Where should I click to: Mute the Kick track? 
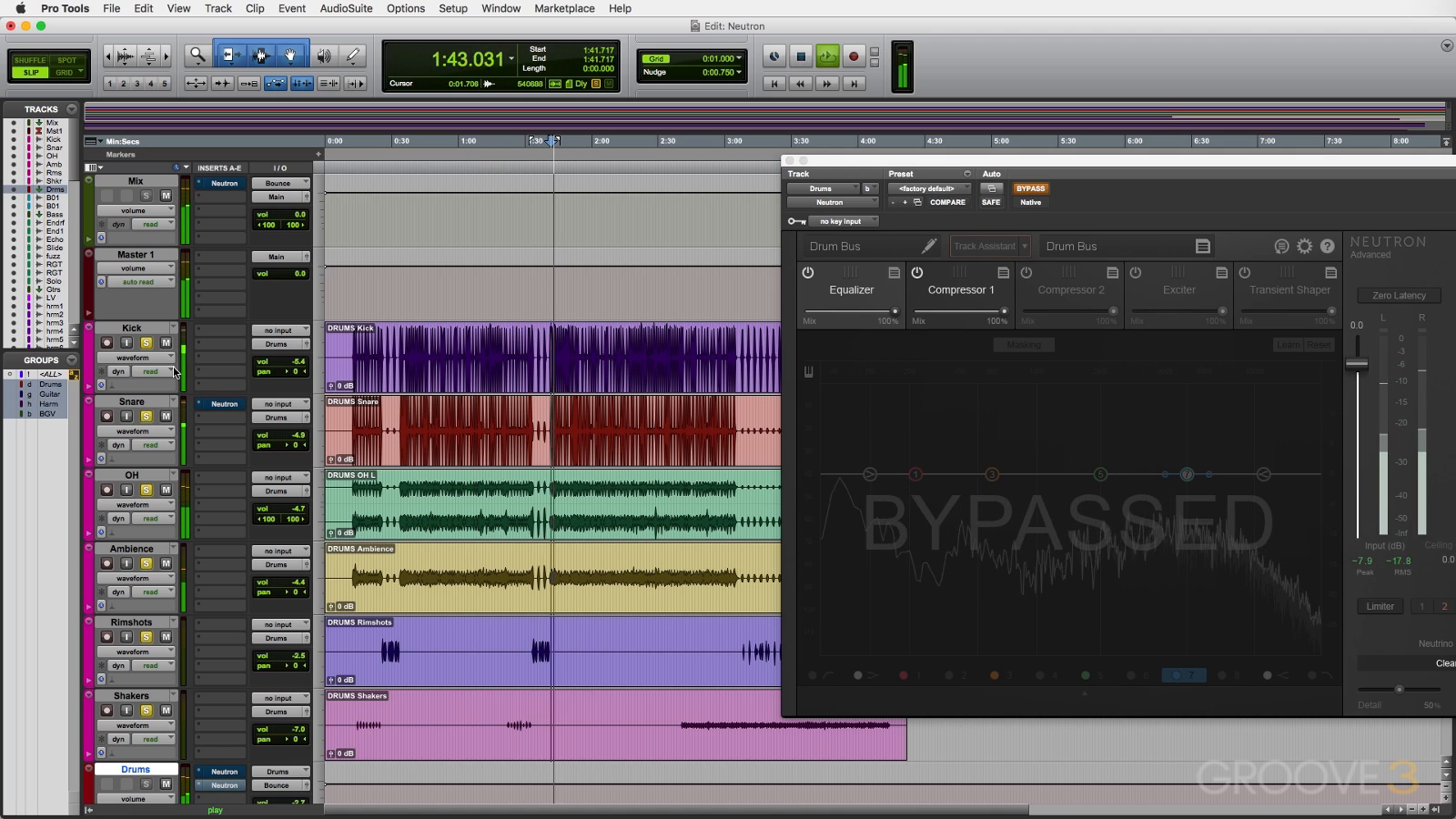(166, 343)
